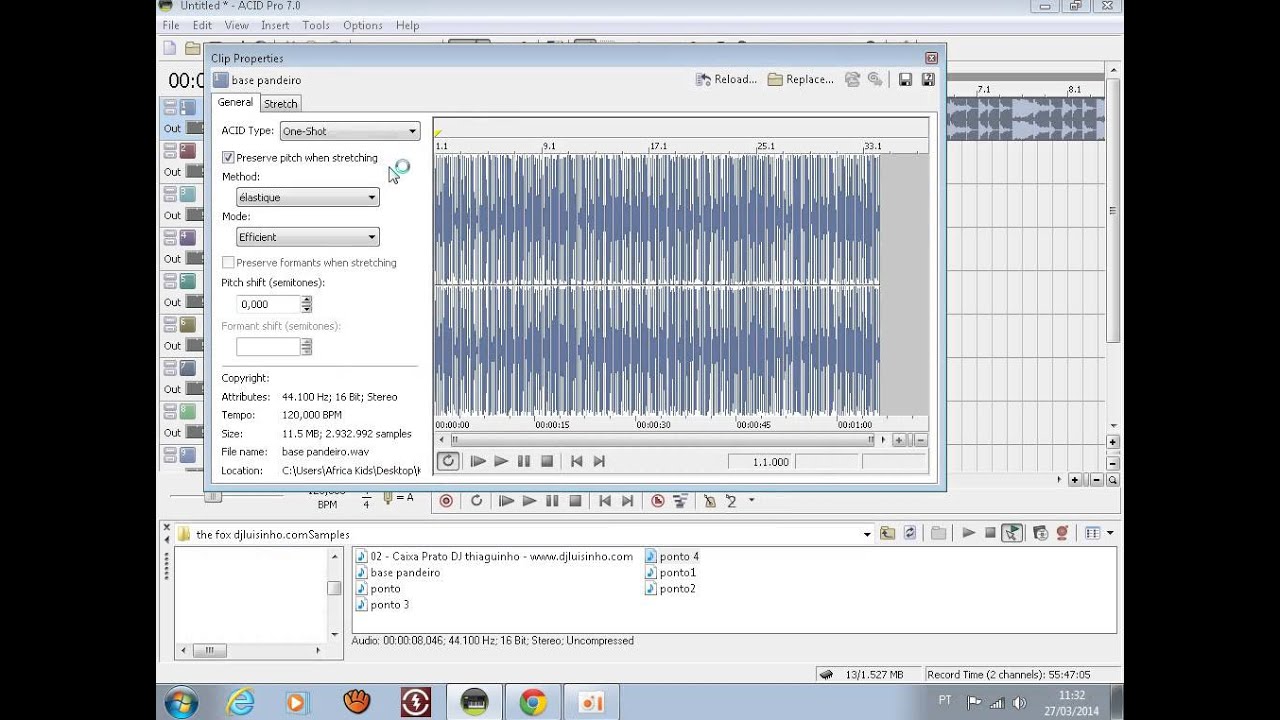Viewport: 1280px width, 720px height.
Task: Click the Save File As floppy icon with question mark
Action: pos(928,80)
